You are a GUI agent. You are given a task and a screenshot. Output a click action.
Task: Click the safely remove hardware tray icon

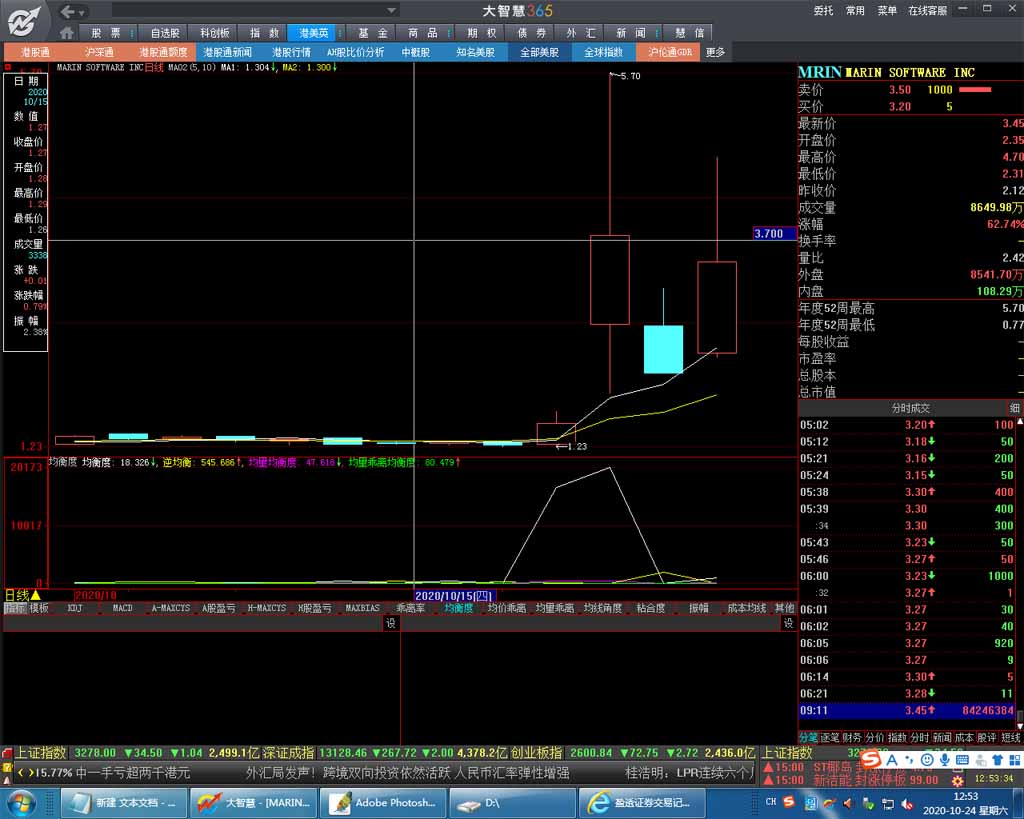coord(868,803)
